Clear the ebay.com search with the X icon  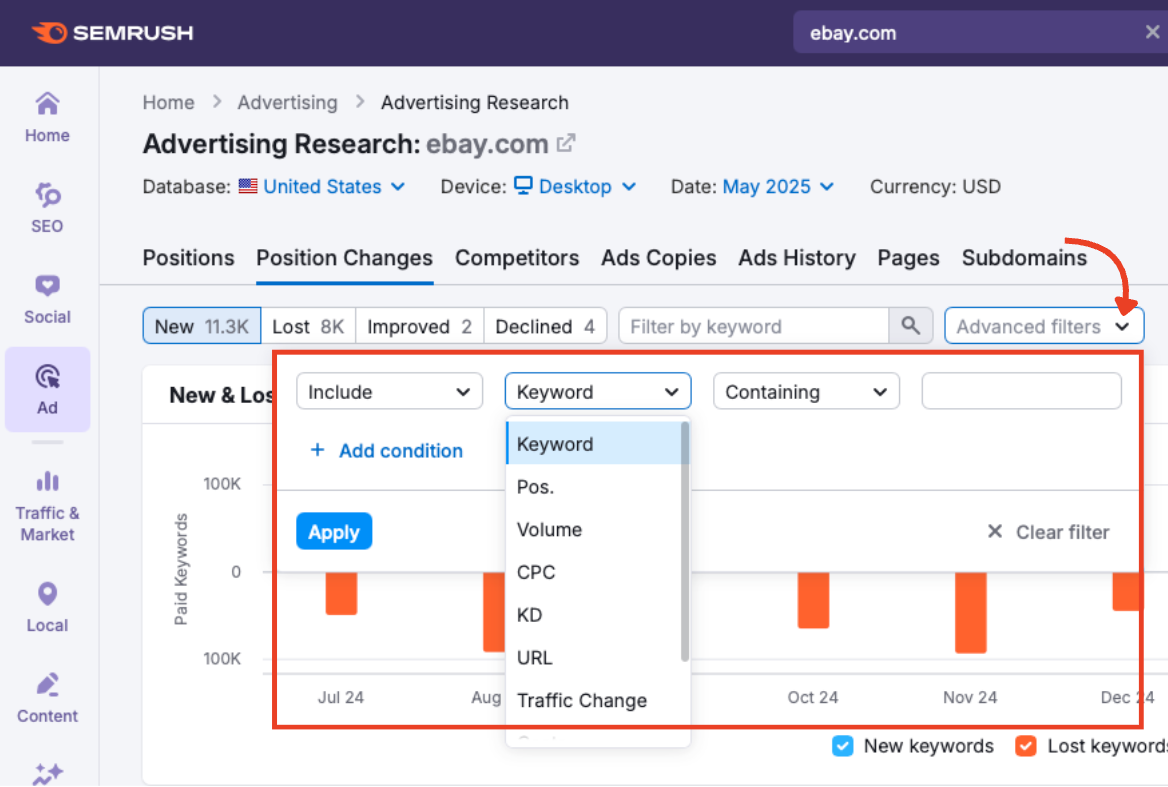[1151, 32]
